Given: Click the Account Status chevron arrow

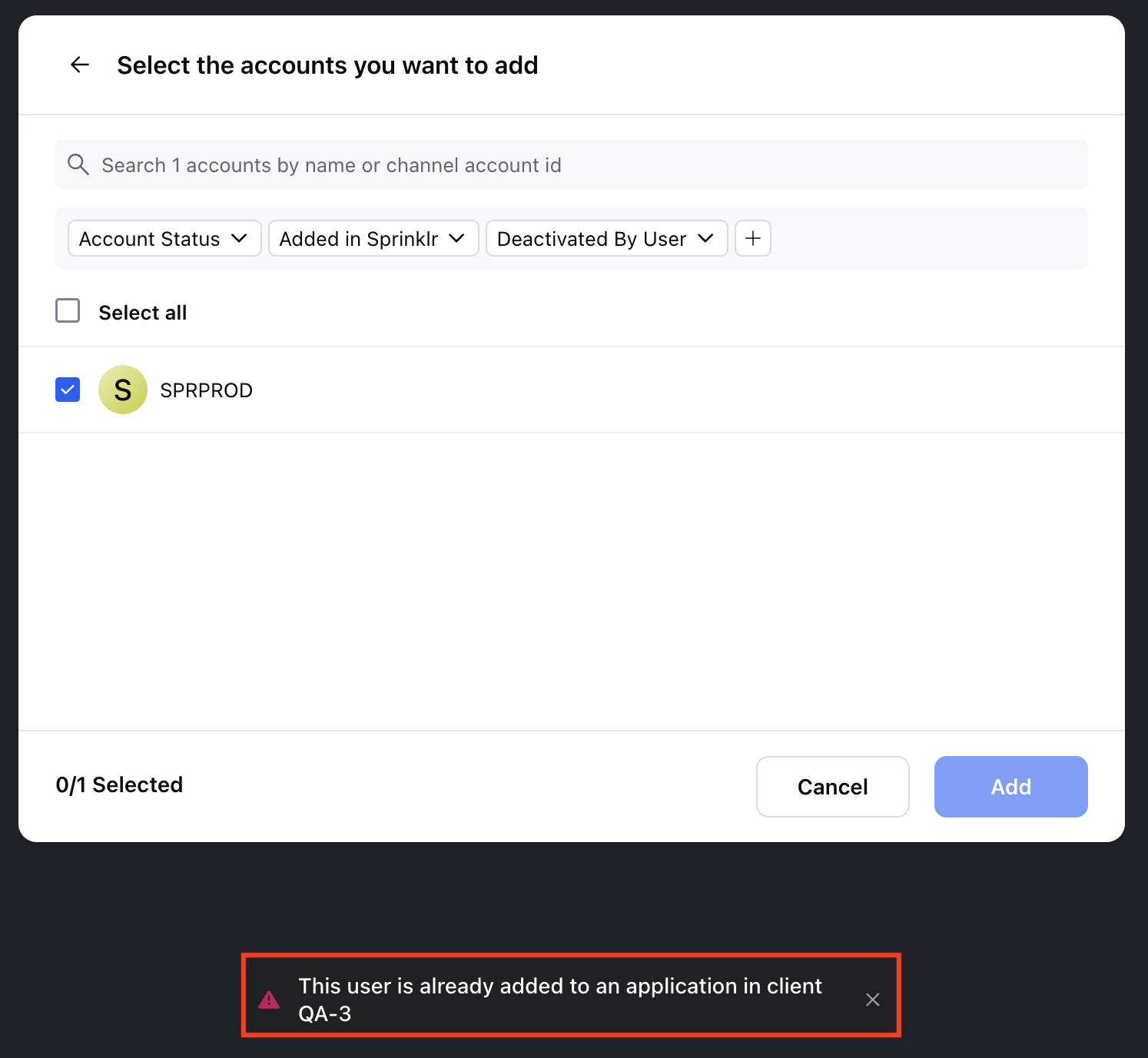Looking at the screenshot, I should point(239,238).
